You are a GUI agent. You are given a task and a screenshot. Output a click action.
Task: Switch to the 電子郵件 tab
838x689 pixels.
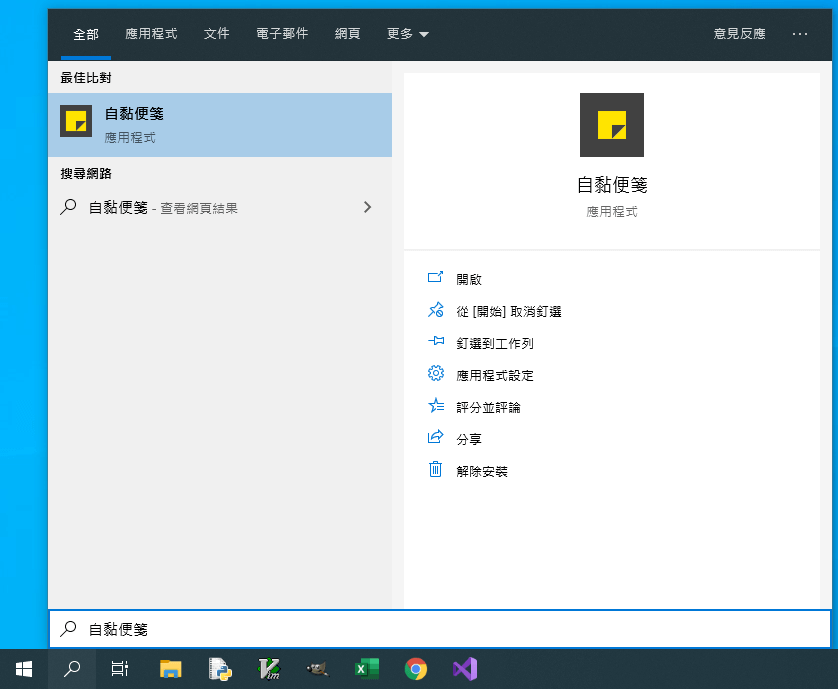point(282,34)
